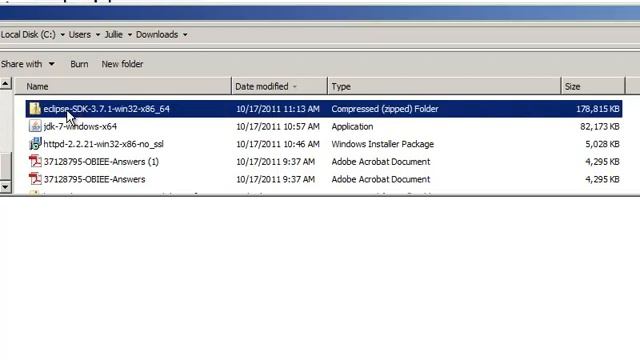The width and height of the screenshot is (640, 360).
Task: Select file eclipse-SDK-3.7.1-win32-x86_64
Action: click(x=107, y=109)
